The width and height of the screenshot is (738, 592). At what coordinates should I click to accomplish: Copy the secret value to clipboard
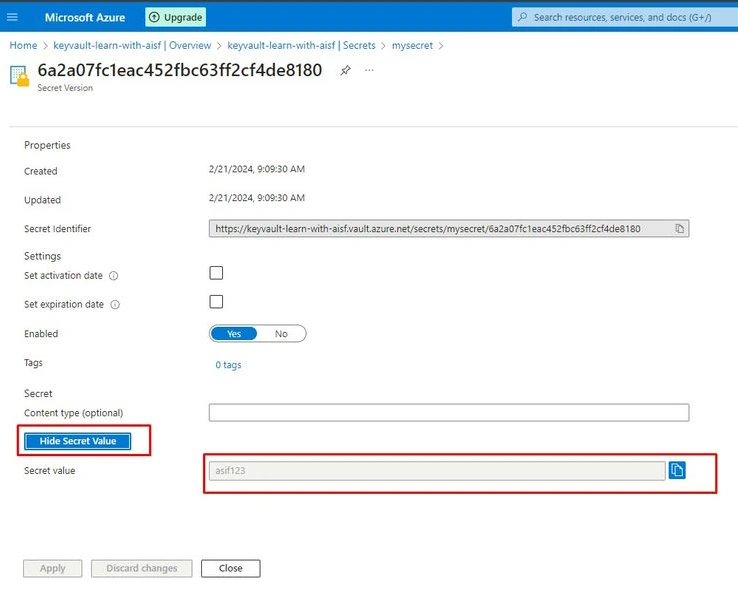tap(677, 470)
